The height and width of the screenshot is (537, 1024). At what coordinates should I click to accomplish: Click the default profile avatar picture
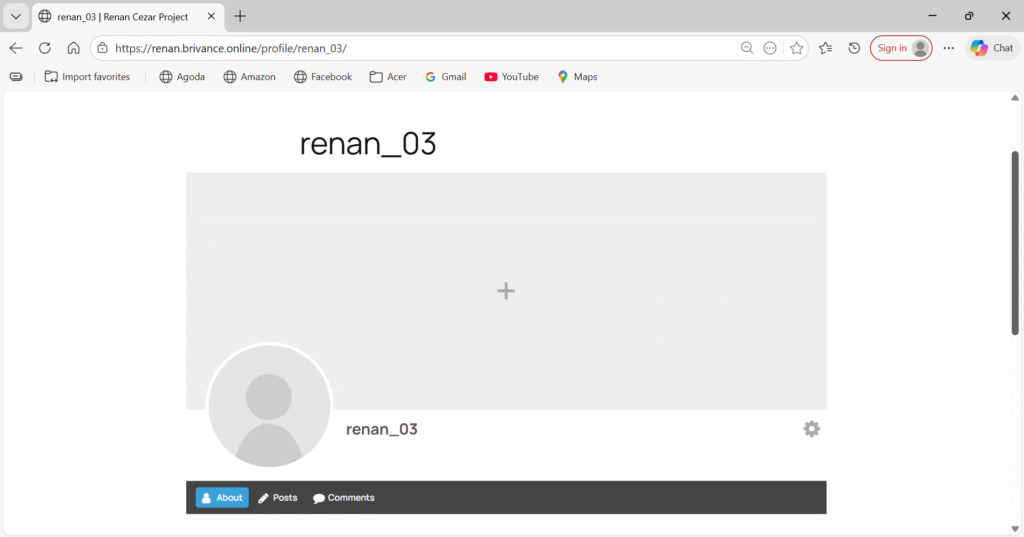point(268,406)
